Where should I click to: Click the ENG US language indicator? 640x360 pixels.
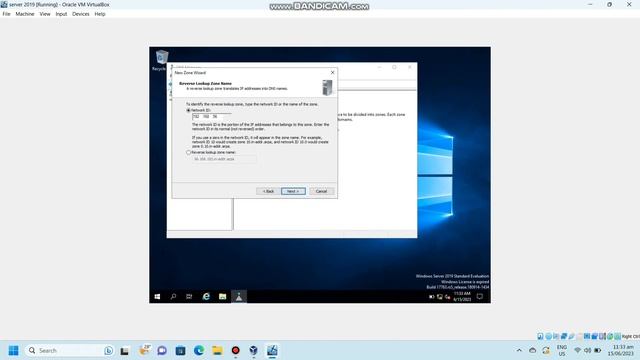pos(562,351)
